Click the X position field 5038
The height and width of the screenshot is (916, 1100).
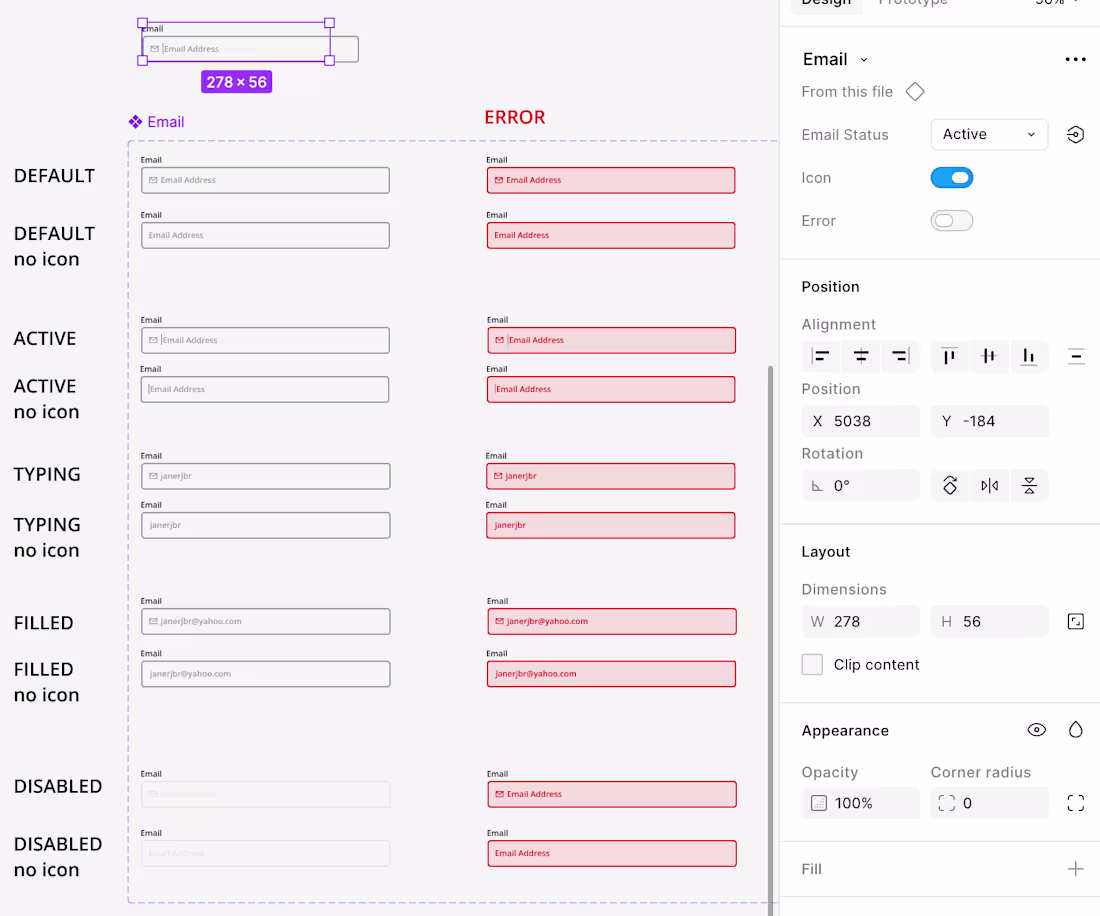coord(861,421)
